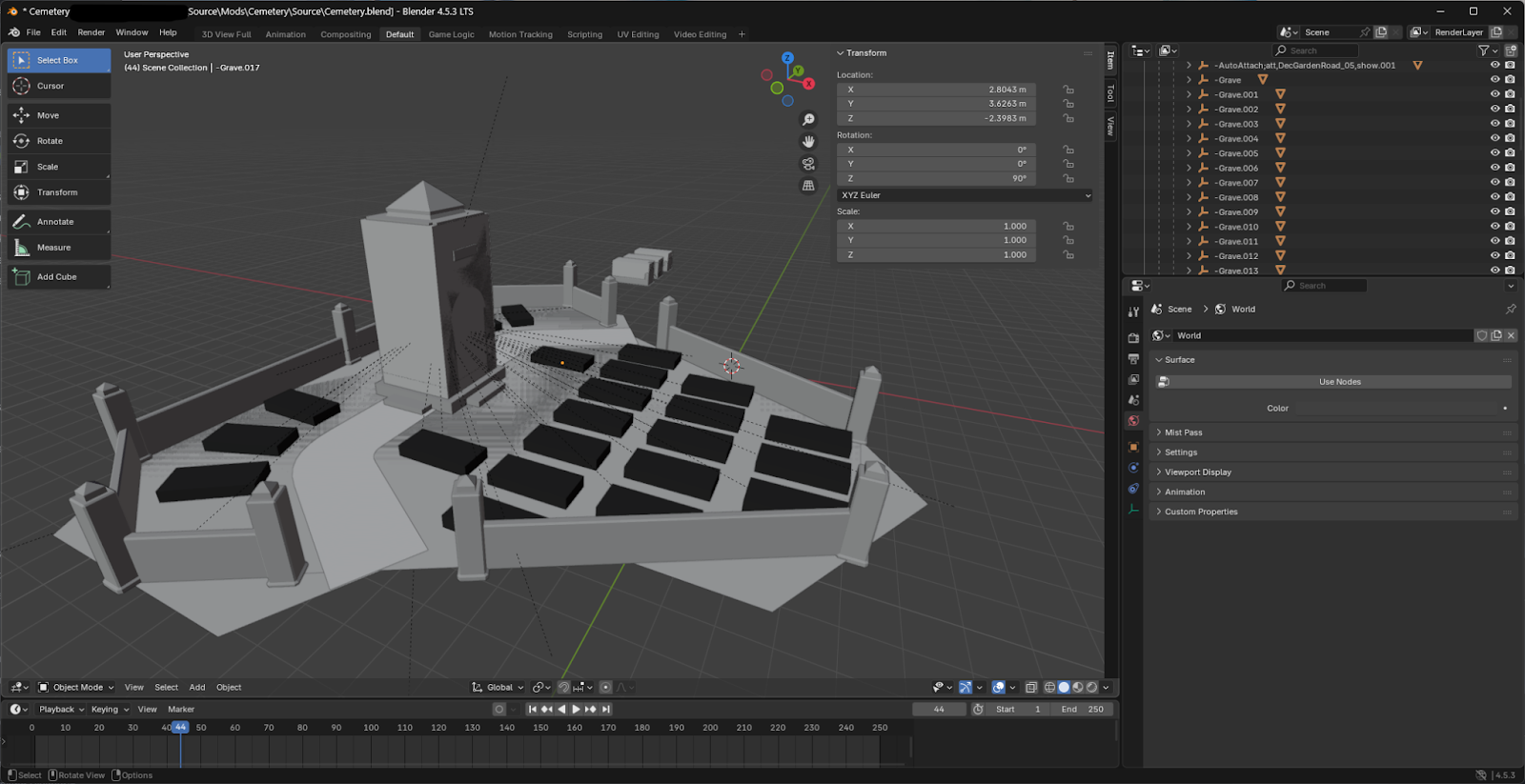The height and width of the screenshot is (784, 1525).
Task: Hide Grave.001 using its eye icon
Action: pos(1494,94)
